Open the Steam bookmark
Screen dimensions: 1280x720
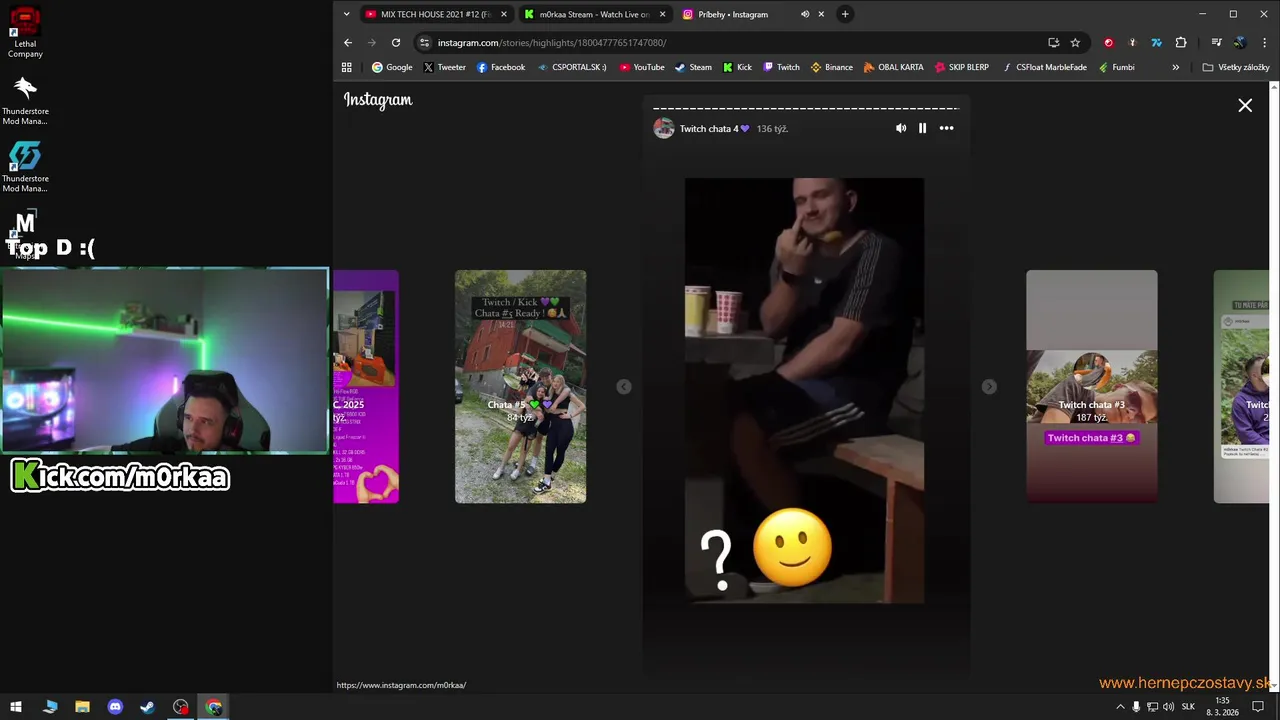click(693, 67)
